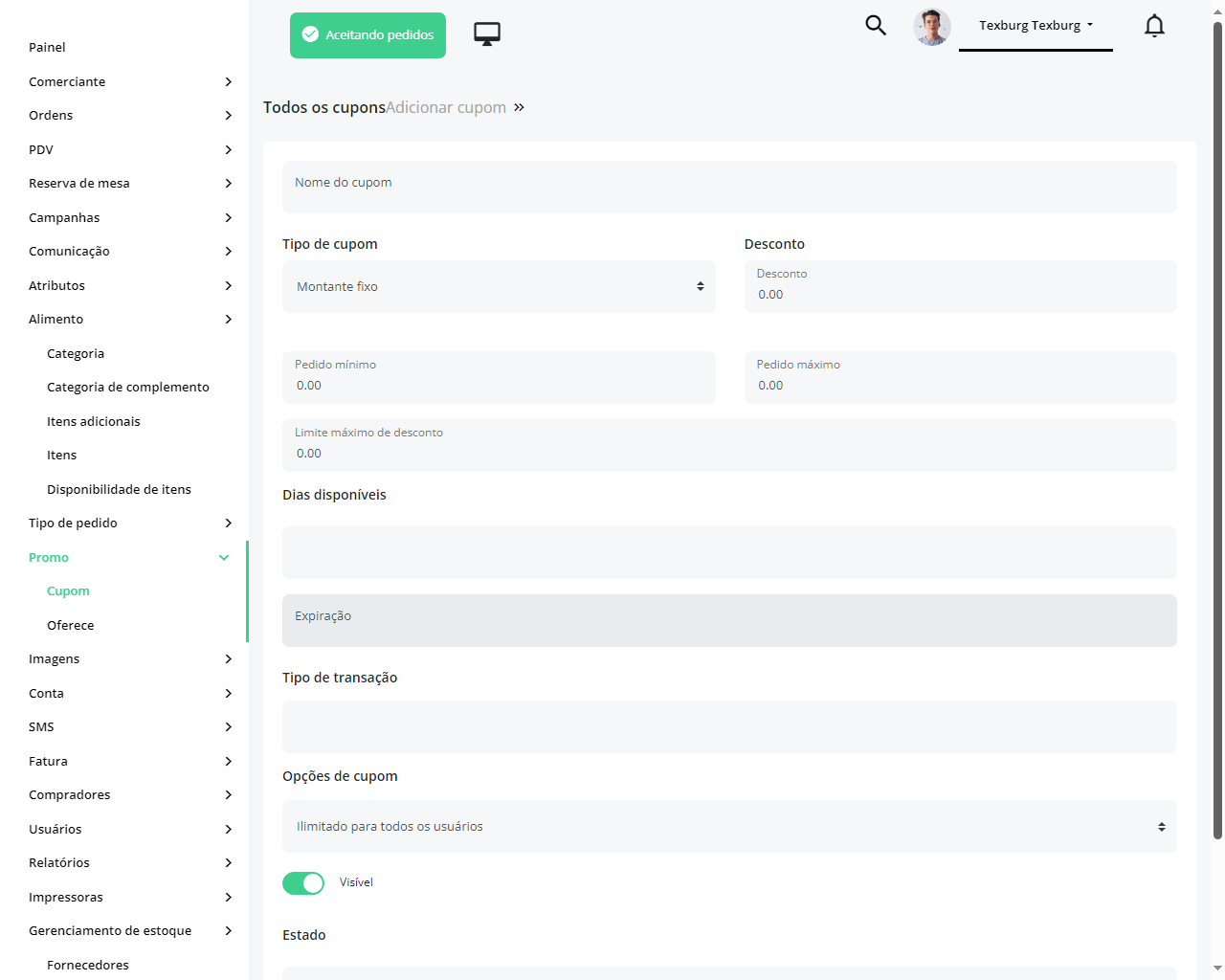This screenshot has height=980, width=1225.
Task: Open the Texburg Texburg account dropdown
Action: click(1036, 26)
